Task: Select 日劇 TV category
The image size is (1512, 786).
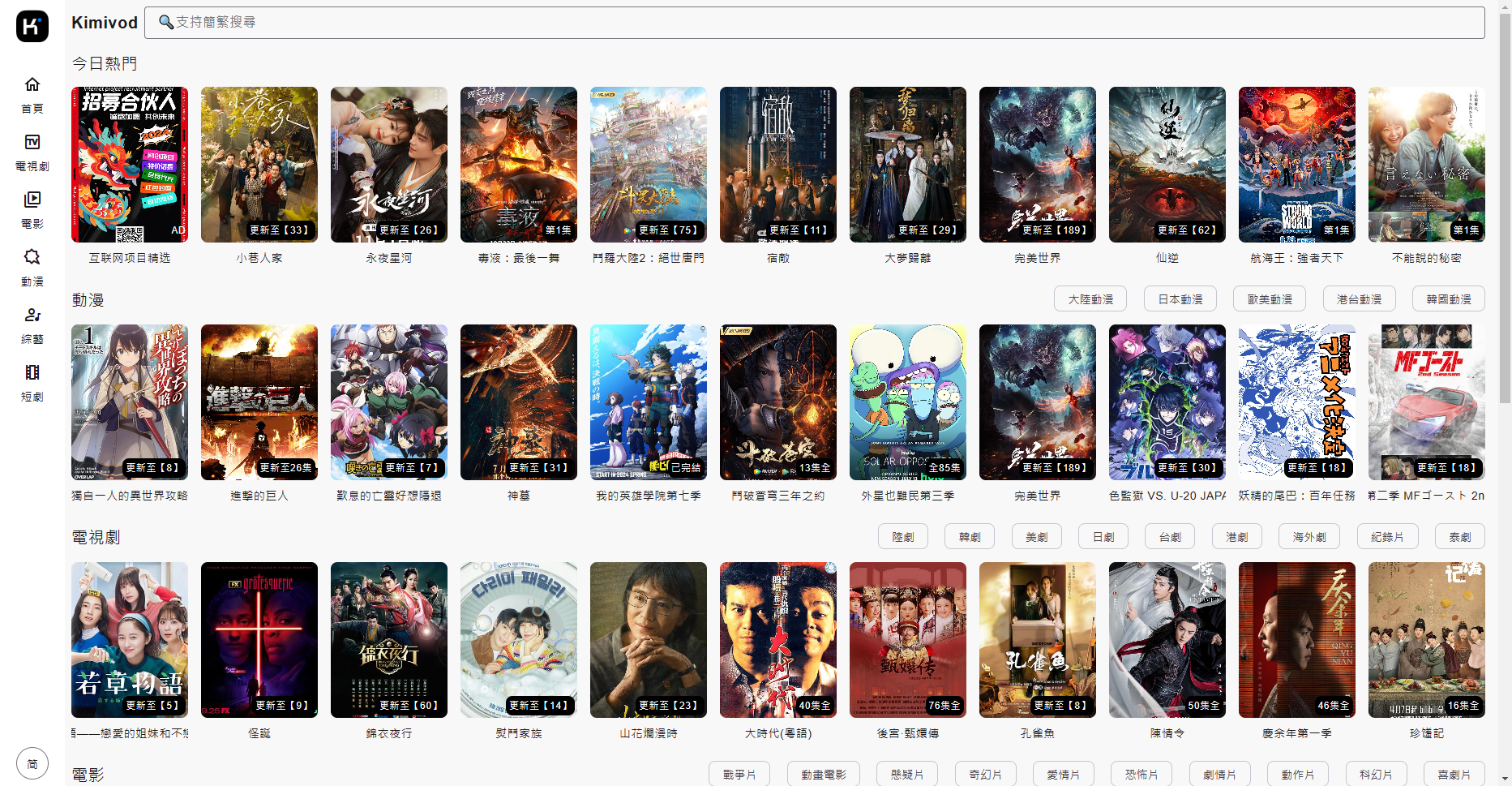Action: [x=1103, y=537]
